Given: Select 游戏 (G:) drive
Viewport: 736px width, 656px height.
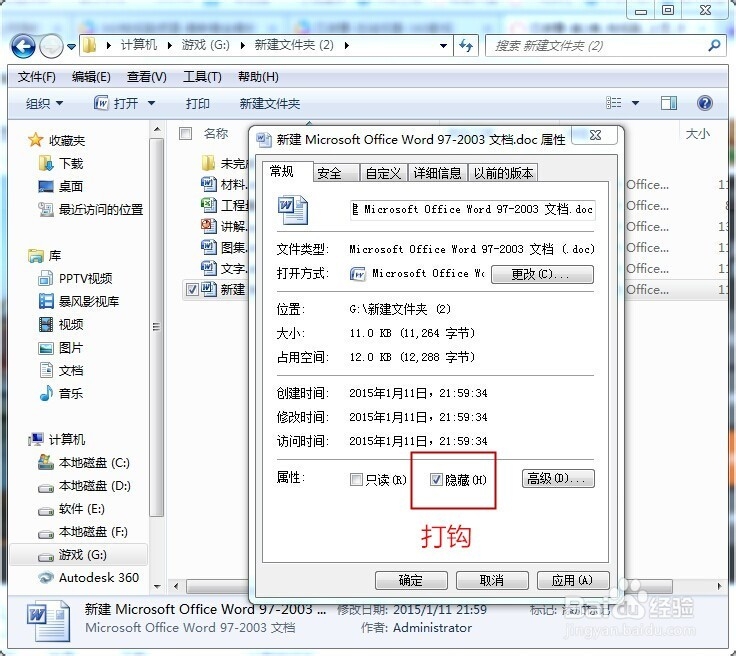Looking at the screenshot, I should 81,555.
